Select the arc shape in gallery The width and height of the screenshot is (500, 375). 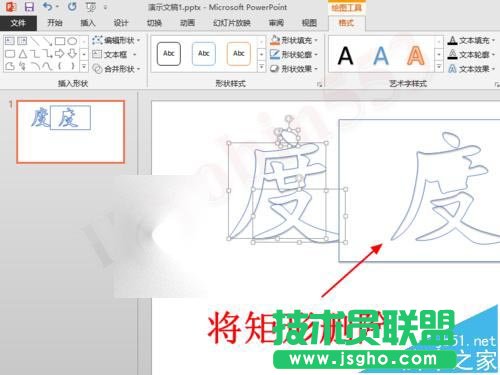pyautogui.click(x=35, y=66)
